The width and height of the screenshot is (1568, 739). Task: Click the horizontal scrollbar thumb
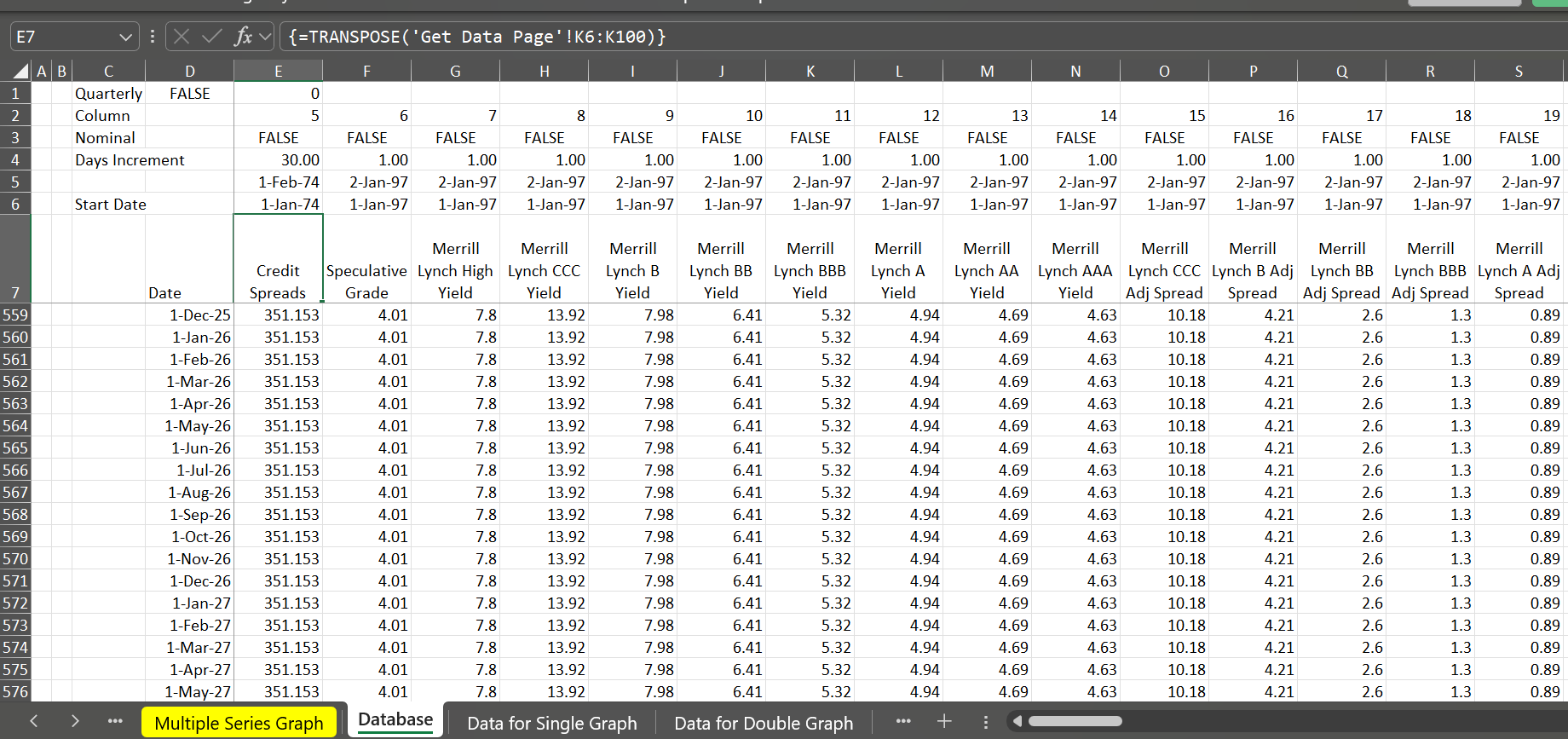click(x=1075, y=721)
